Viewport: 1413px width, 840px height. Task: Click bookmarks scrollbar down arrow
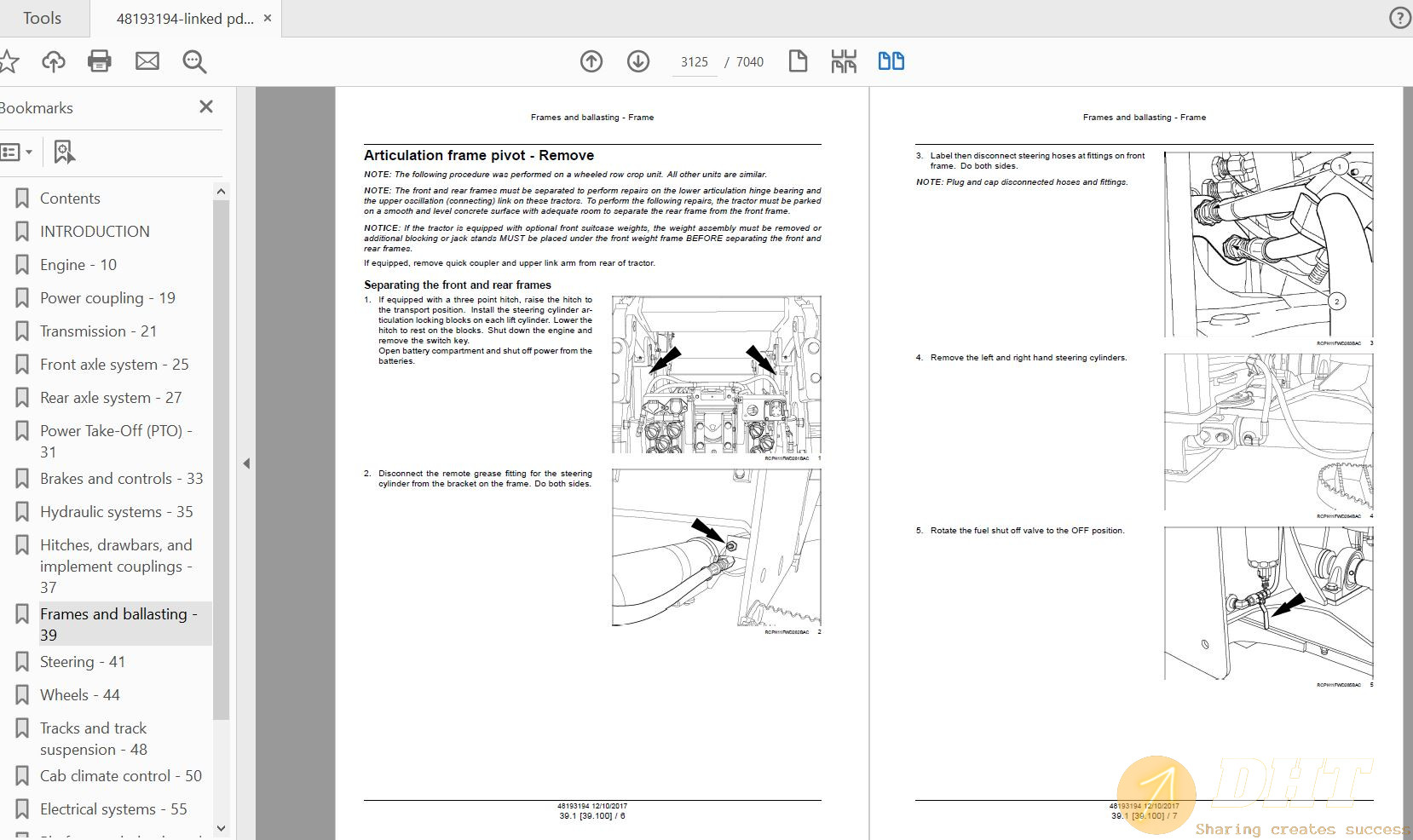pyautogui.click(x=221, y=828)
